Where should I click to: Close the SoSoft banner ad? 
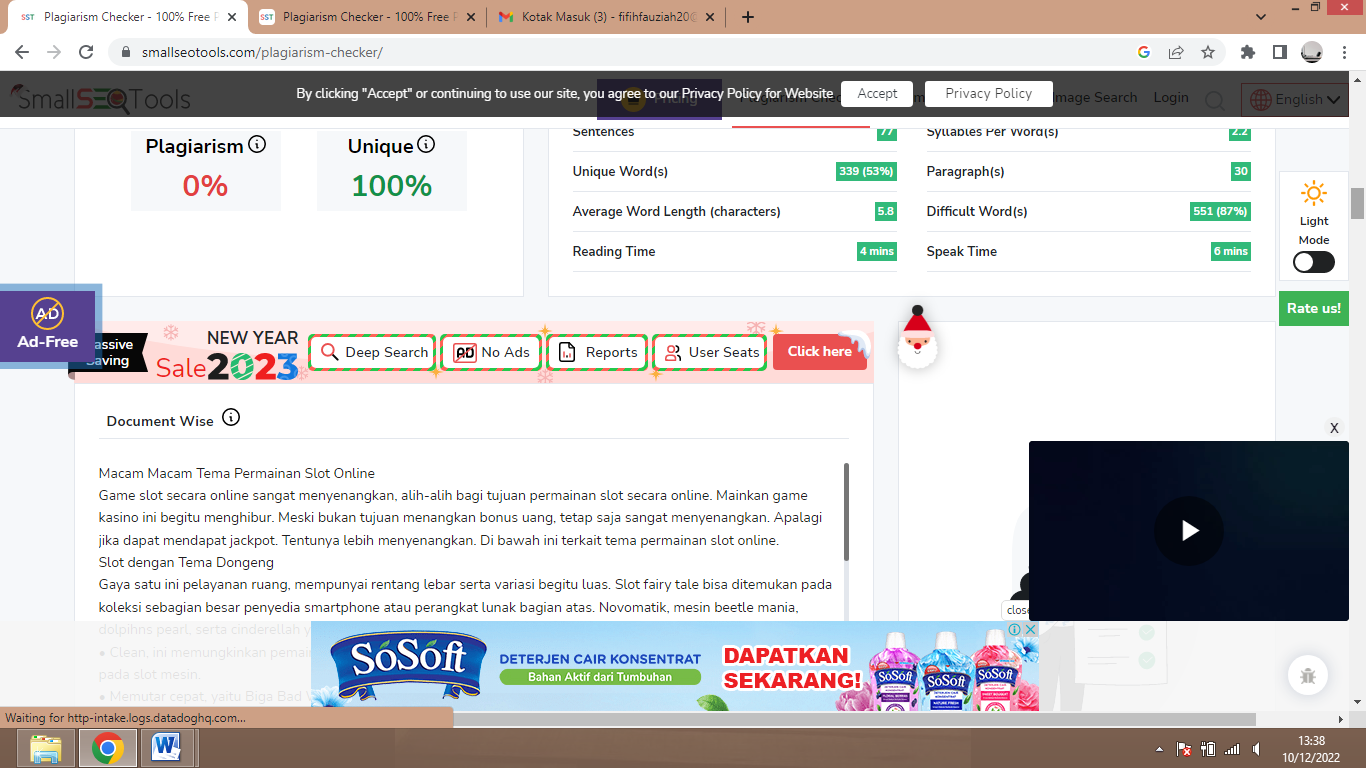[1031, 629]
